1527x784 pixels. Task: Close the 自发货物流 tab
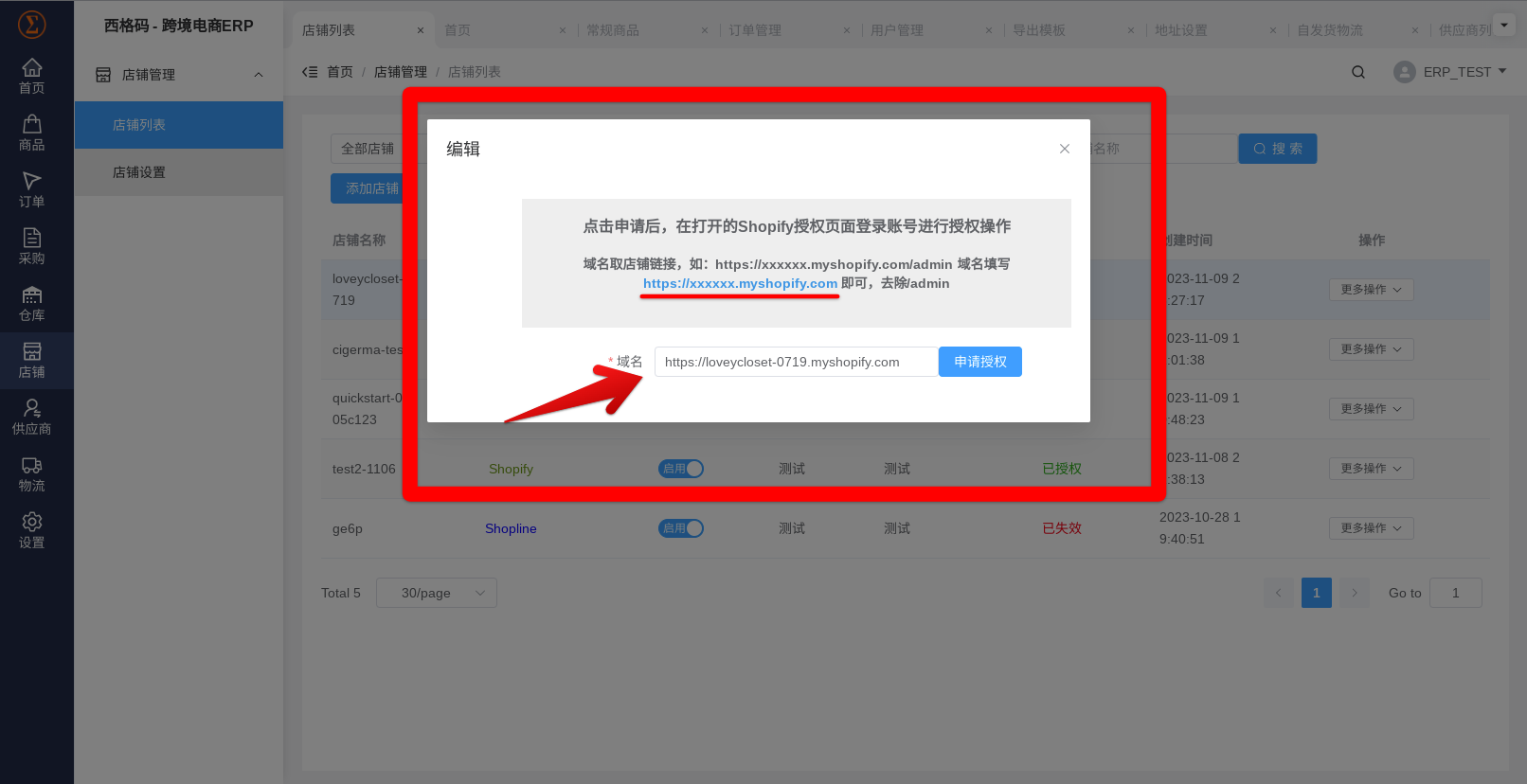coord(1415,30)
